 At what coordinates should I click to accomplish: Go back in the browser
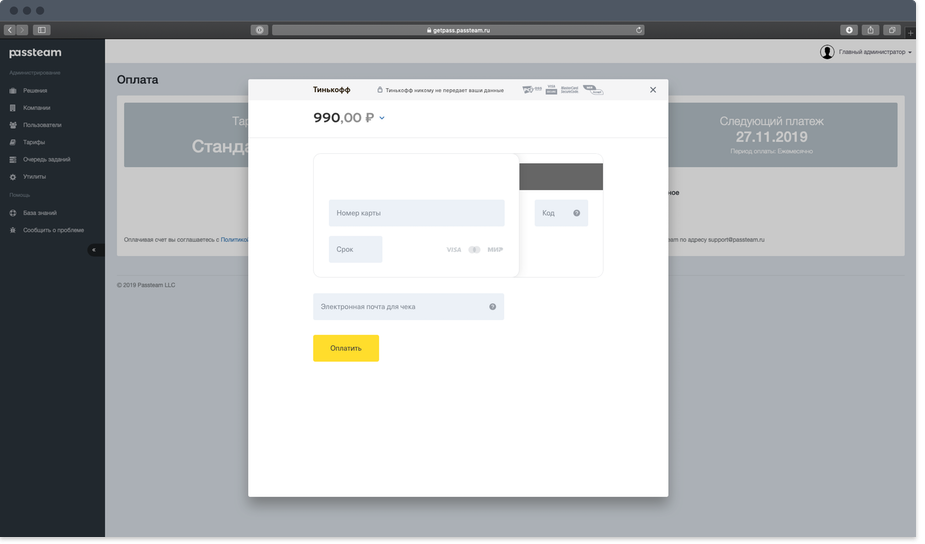[9, 30]
